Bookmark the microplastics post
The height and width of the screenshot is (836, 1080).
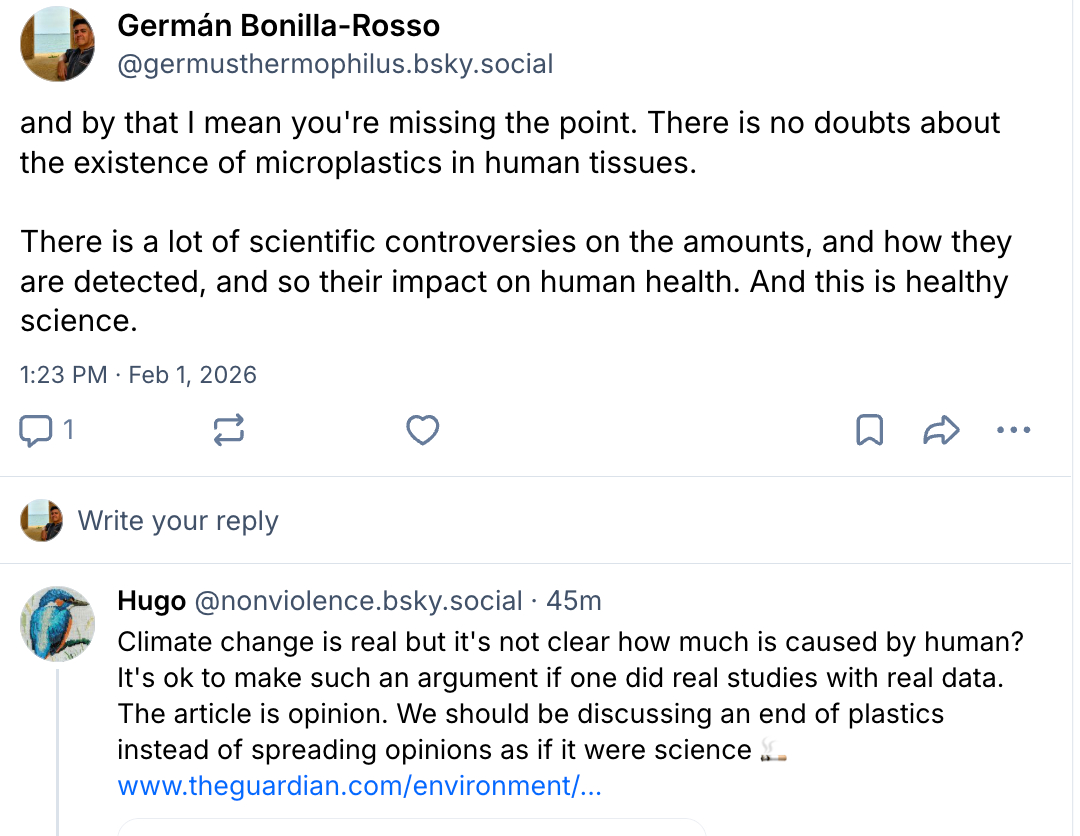click(870, 430)
